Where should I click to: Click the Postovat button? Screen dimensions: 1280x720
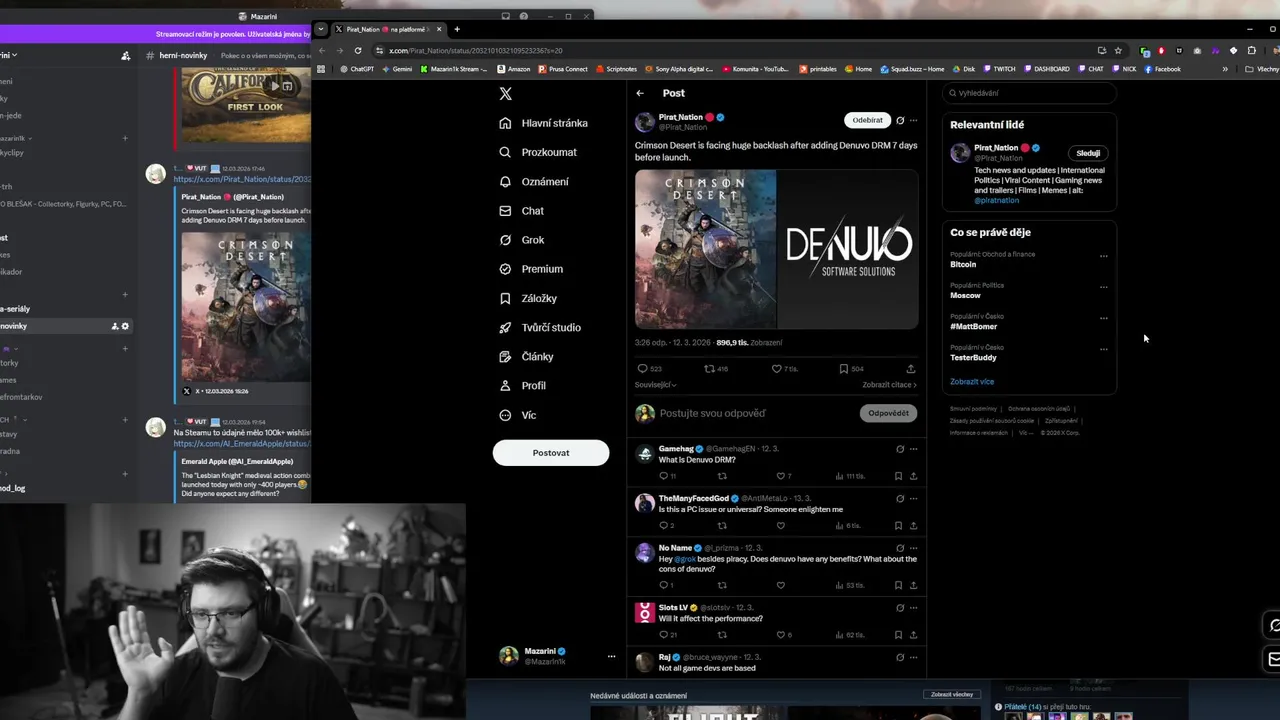point(550,453)
